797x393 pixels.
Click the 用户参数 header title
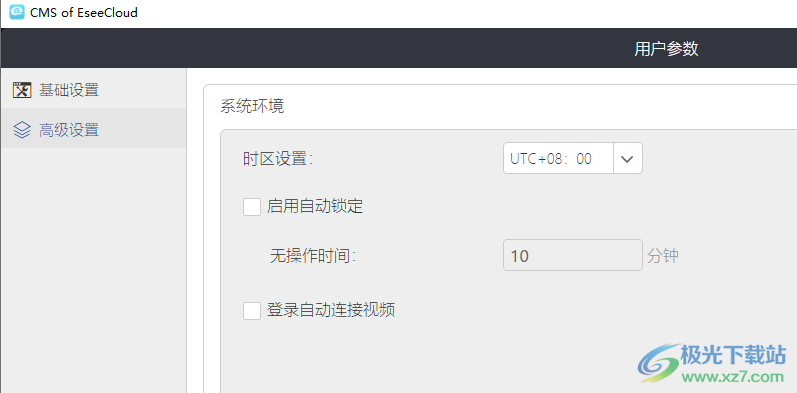click(x=666, y=48)
